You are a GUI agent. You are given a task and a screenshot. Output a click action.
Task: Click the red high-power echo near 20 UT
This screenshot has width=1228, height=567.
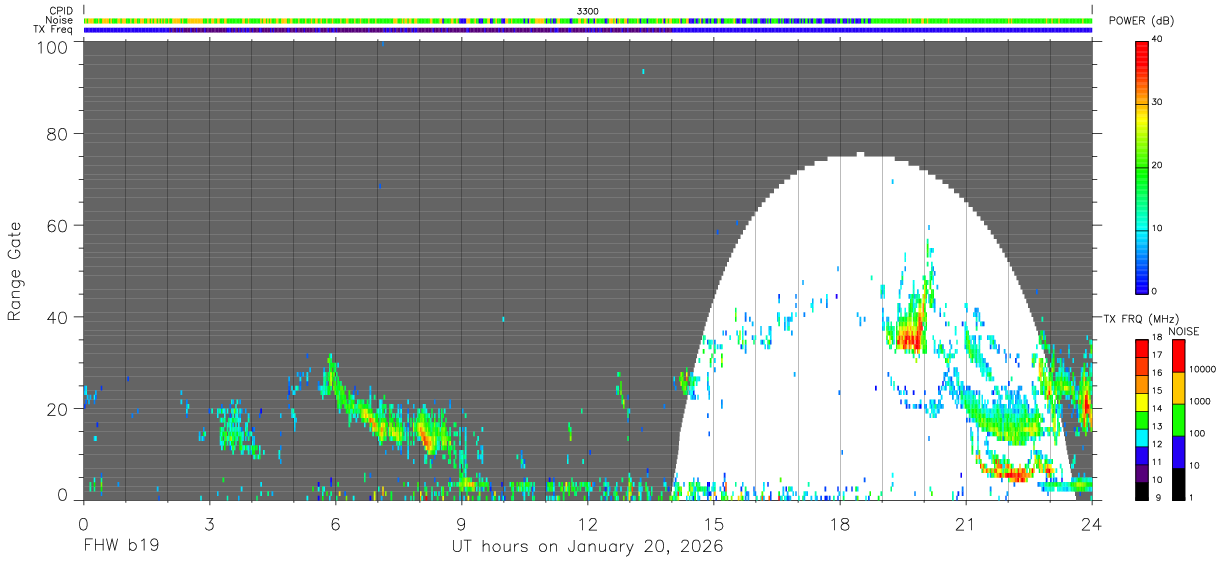(909, 337)
